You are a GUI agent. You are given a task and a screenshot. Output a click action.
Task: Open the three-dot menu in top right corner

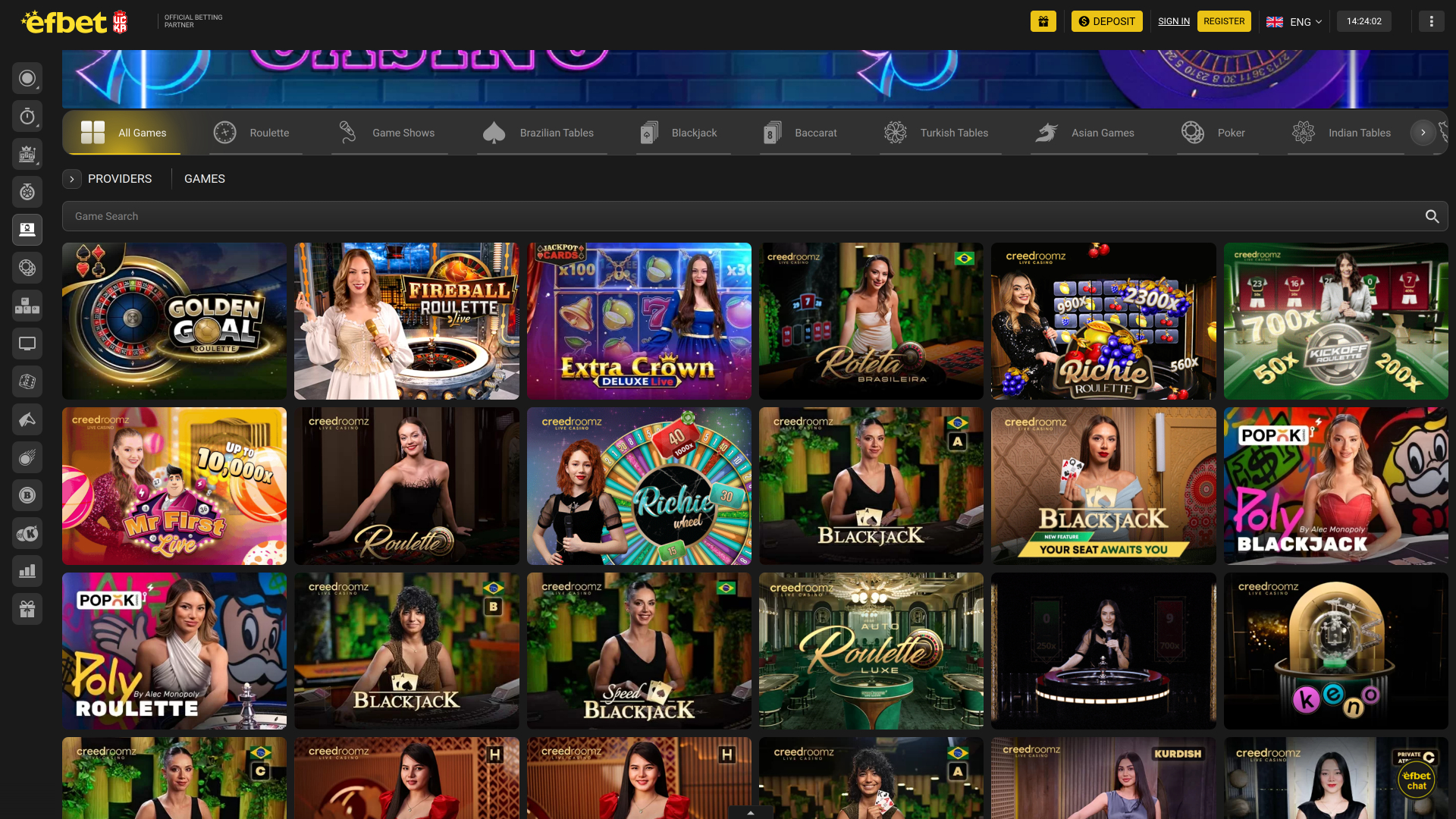pyautogui.click(x=1431, y=21)
